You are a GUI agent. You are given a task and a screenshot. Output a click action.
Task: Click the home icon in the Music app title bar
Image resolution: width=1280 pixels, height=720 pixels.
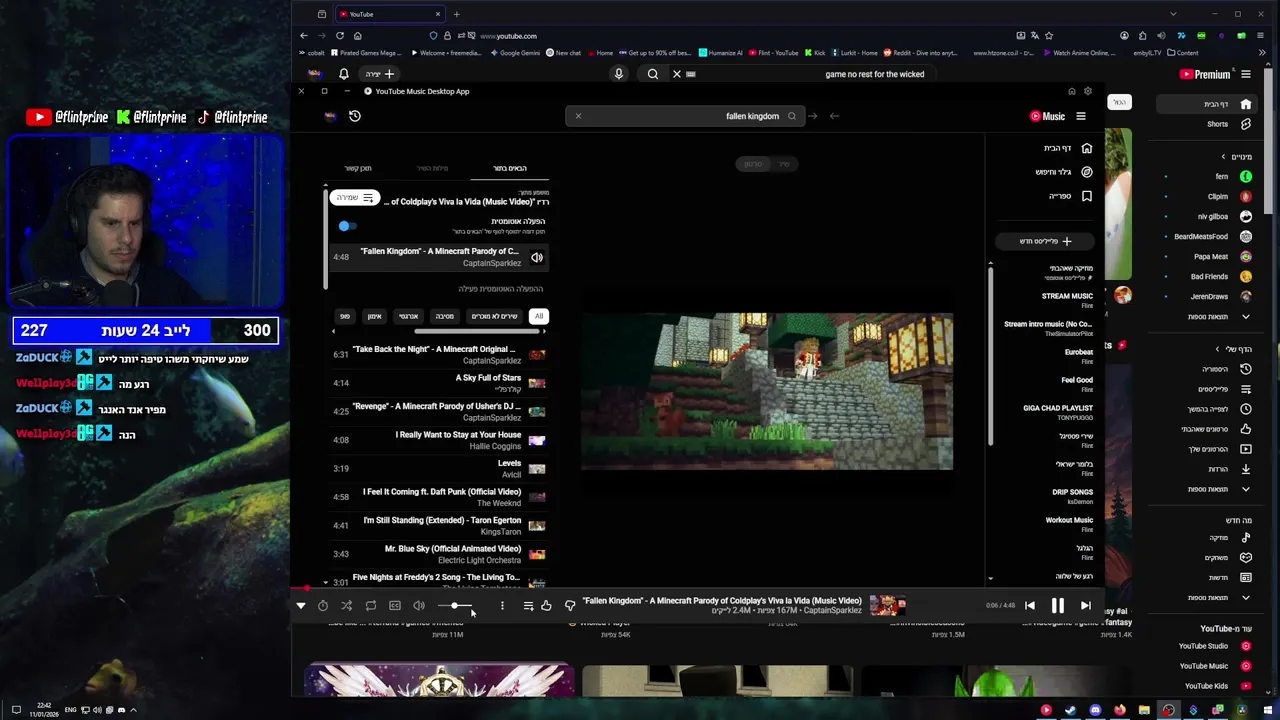click(1072, 91)
